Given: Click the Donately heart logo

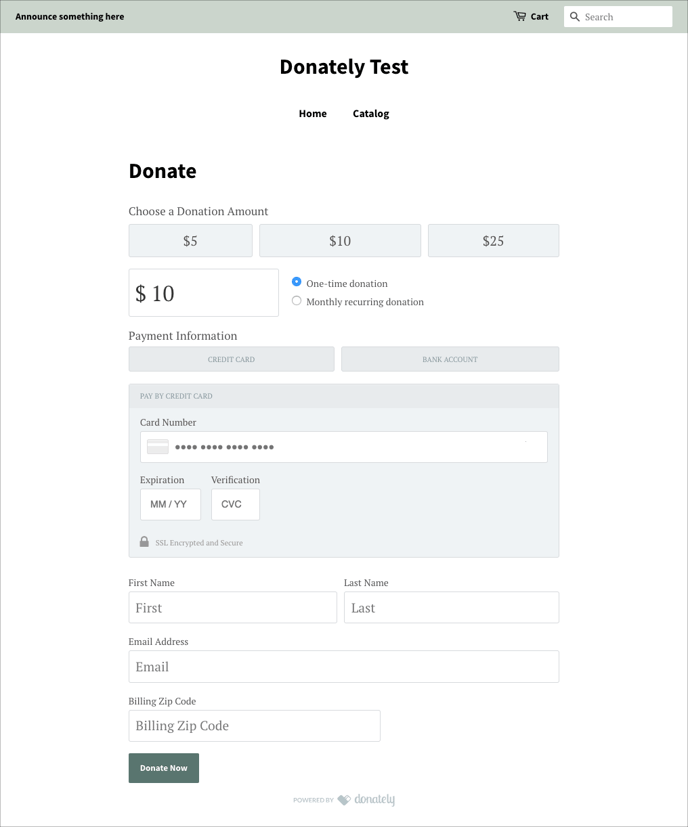Looking at the screenshot, I should tap(344, 800).
